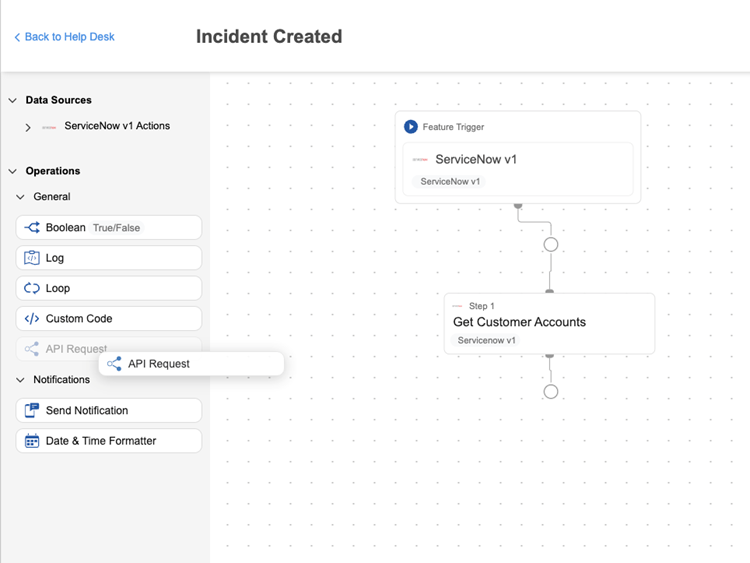Click the ServiceNow logo beside v1 Actions
The image size is (750, 563).
point(49,127)
